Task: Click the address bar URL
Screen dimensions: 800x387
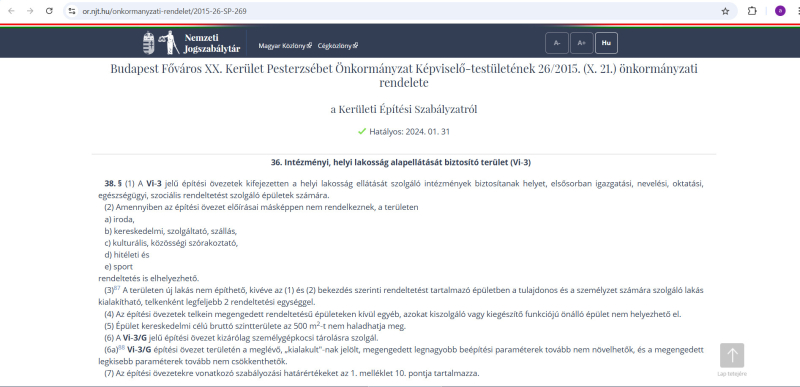Action: pyautogui.click(x=165, y=11)
